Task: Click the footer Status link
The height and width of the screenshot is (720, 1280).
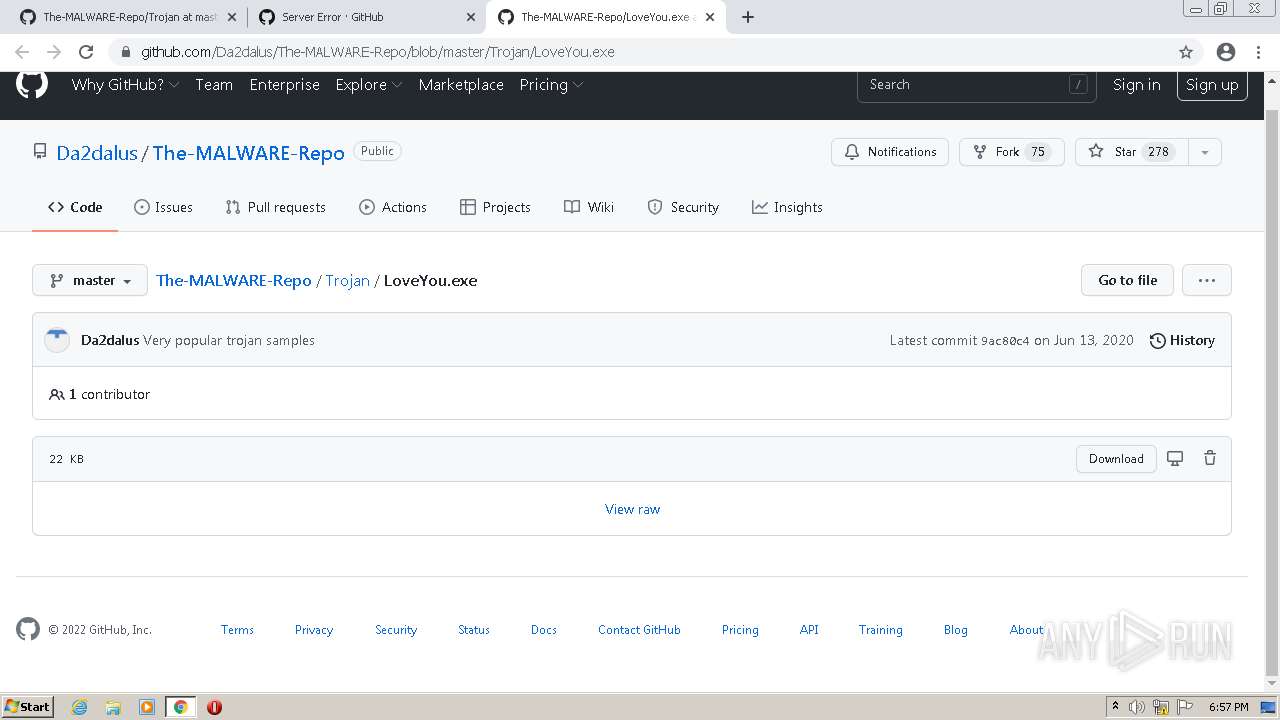Action: pyautogui.click(x=474, y=630)
